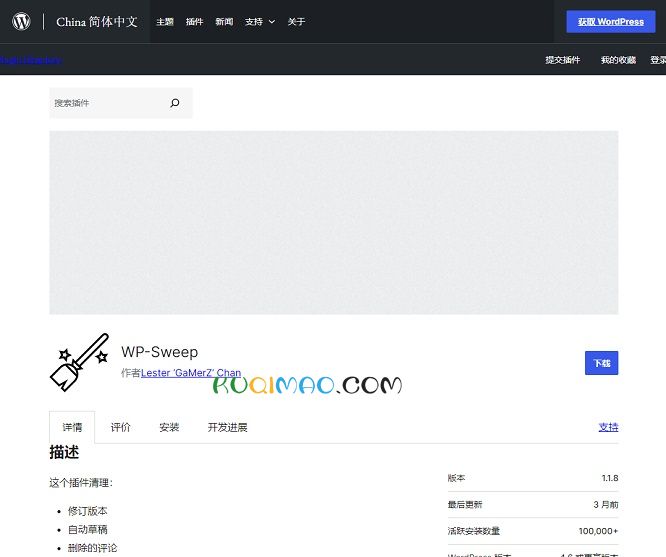Open the 新闻 menu item
This screenshot has width=666, height=557.
224,22
